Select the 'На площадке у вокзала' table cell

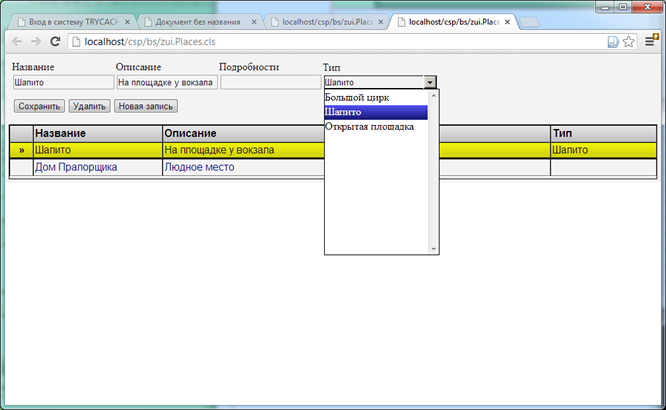[243, 150]
